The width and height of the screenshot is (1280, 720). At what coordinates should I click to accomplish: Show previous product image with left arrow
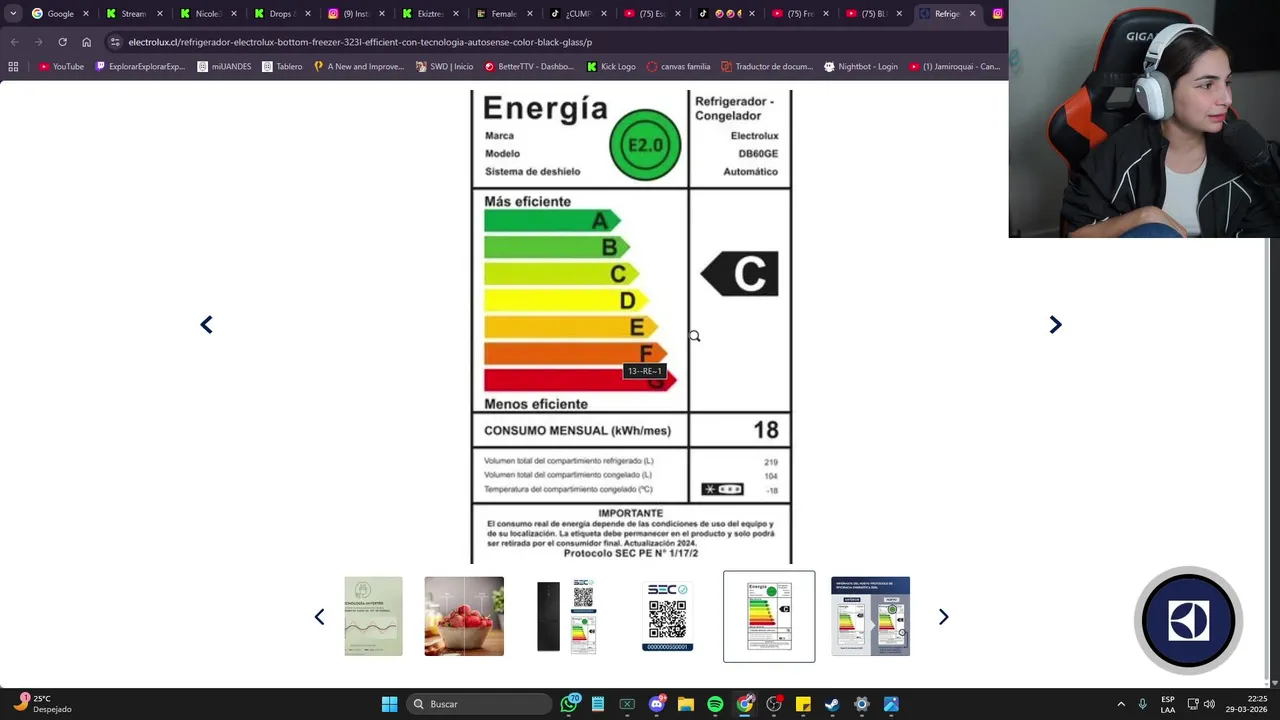(x=206, y=325)
